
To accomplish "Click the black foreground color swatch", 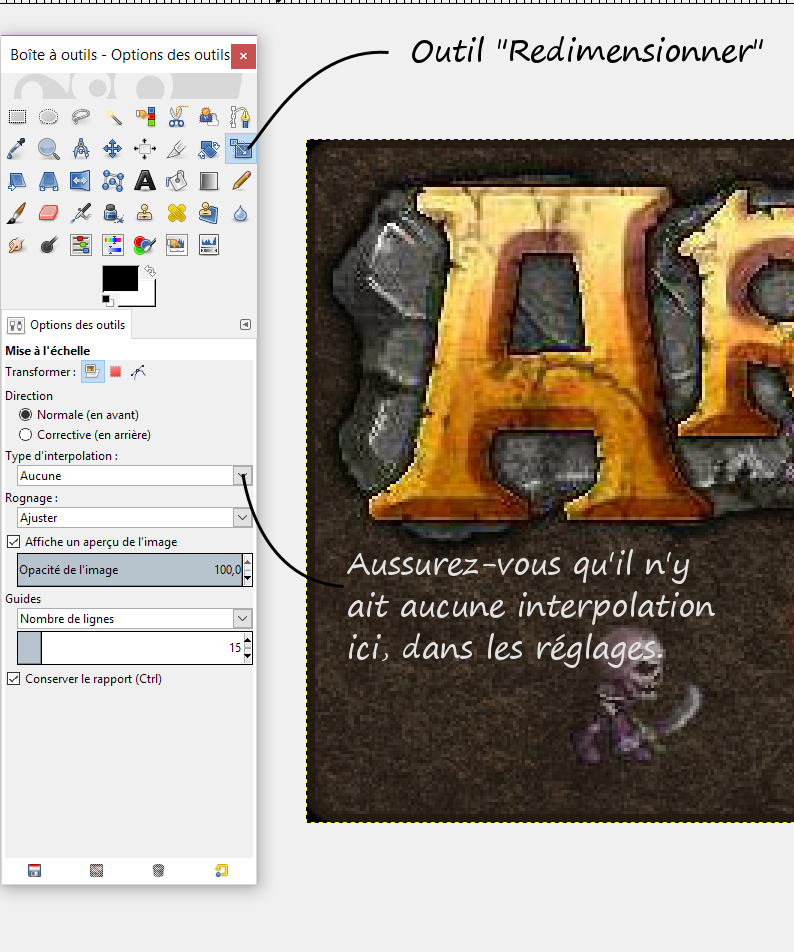I will [x=120, y=279].
